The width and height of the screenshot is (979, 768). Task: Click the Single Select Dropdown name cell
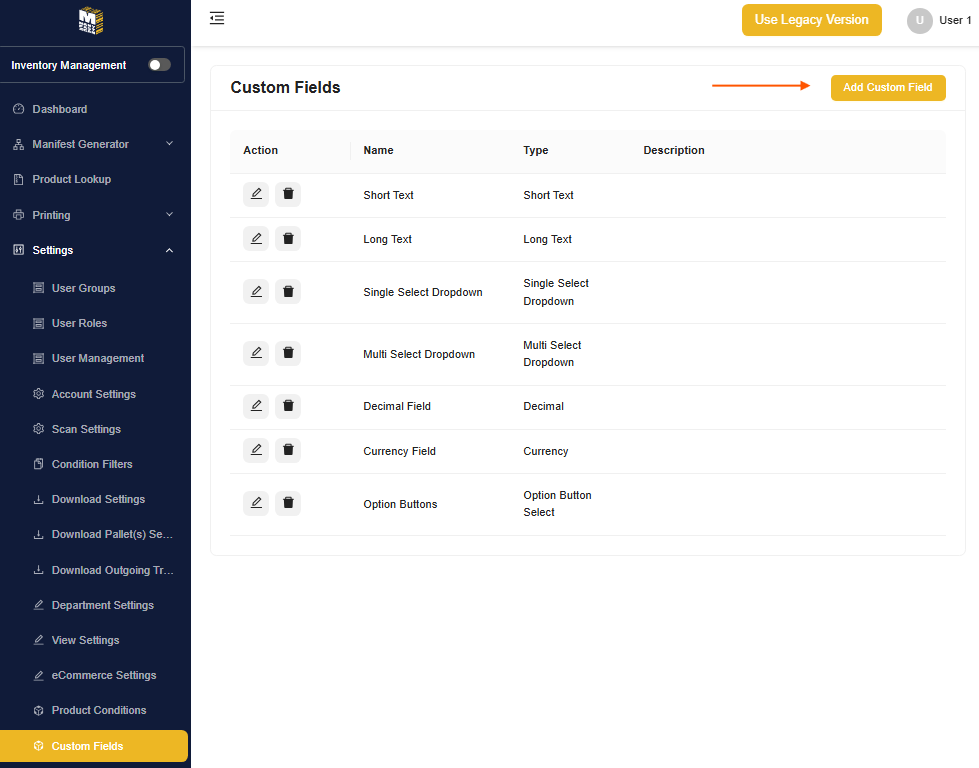click(423, 292)
